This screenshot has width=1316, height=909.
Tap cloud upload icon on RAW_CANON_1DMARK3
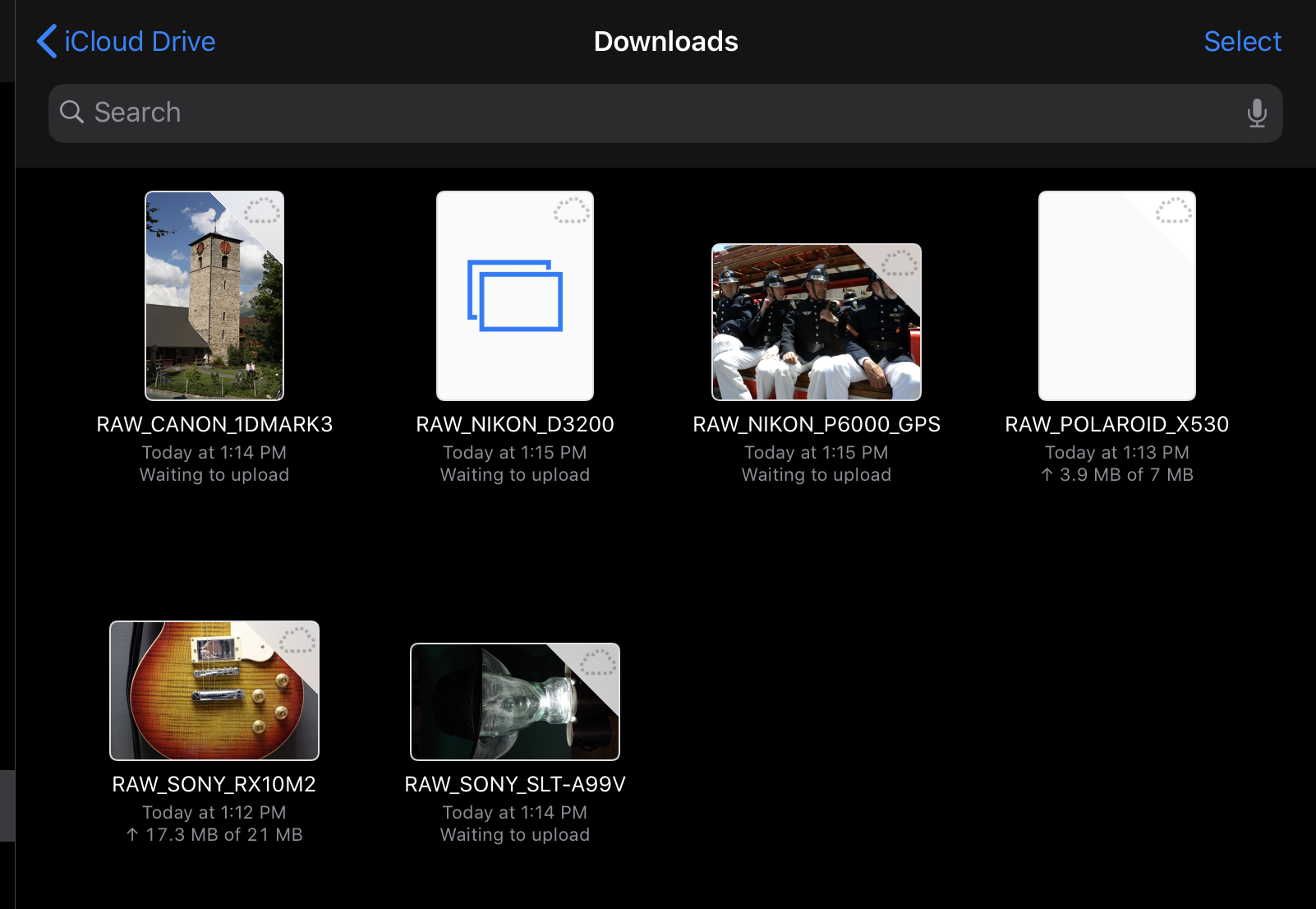point(262,211)
